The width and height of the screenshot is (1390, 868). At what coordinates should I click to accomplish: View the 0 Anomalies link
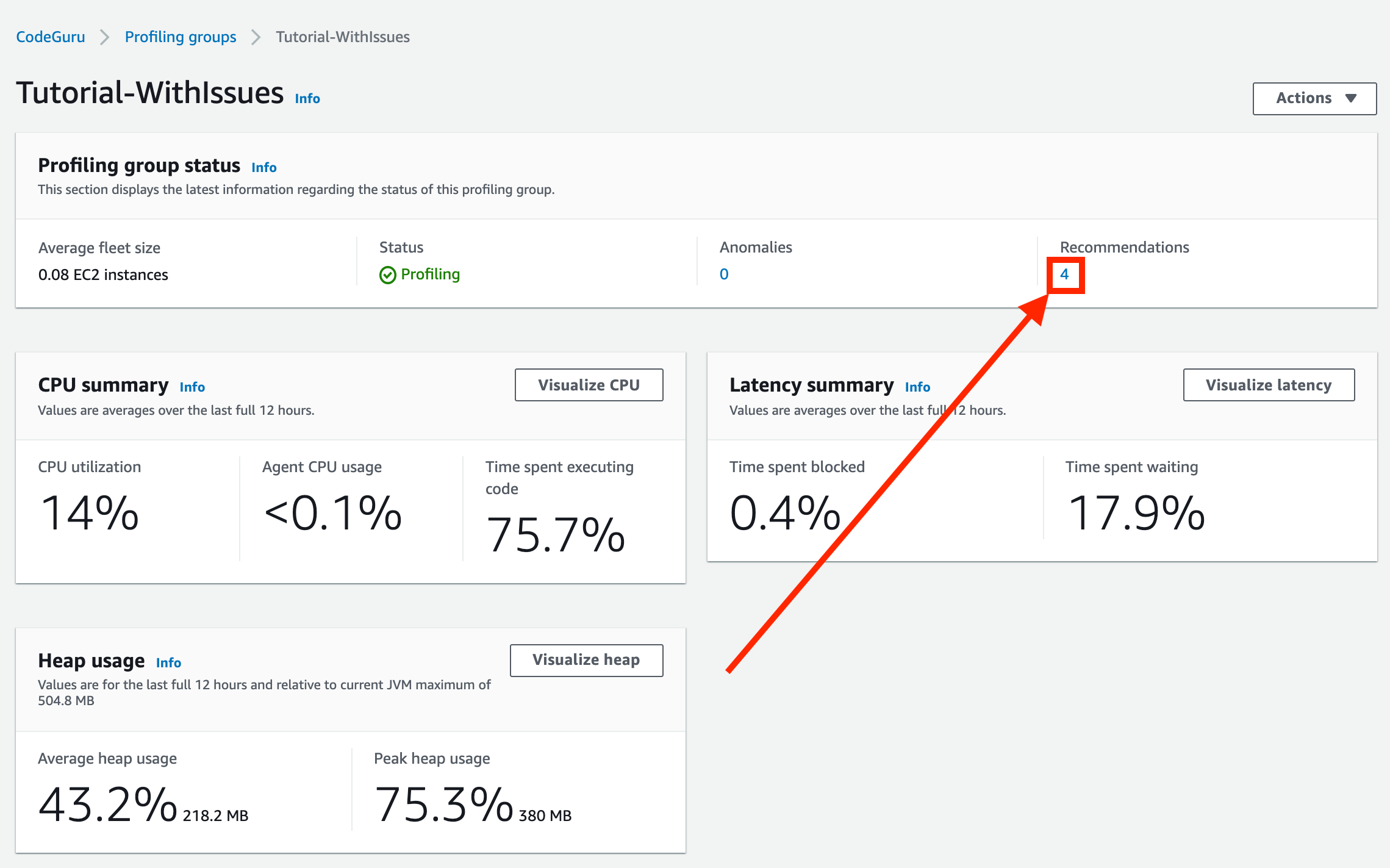724,274
